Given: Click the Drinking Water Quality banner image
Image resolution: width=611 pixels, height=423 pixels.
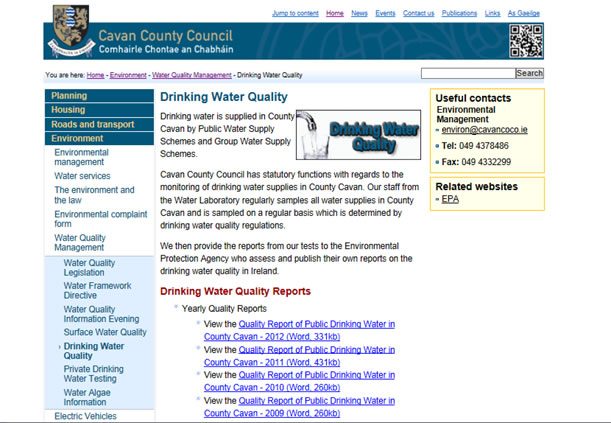Looking at the screenshot, I should (359, 135).
